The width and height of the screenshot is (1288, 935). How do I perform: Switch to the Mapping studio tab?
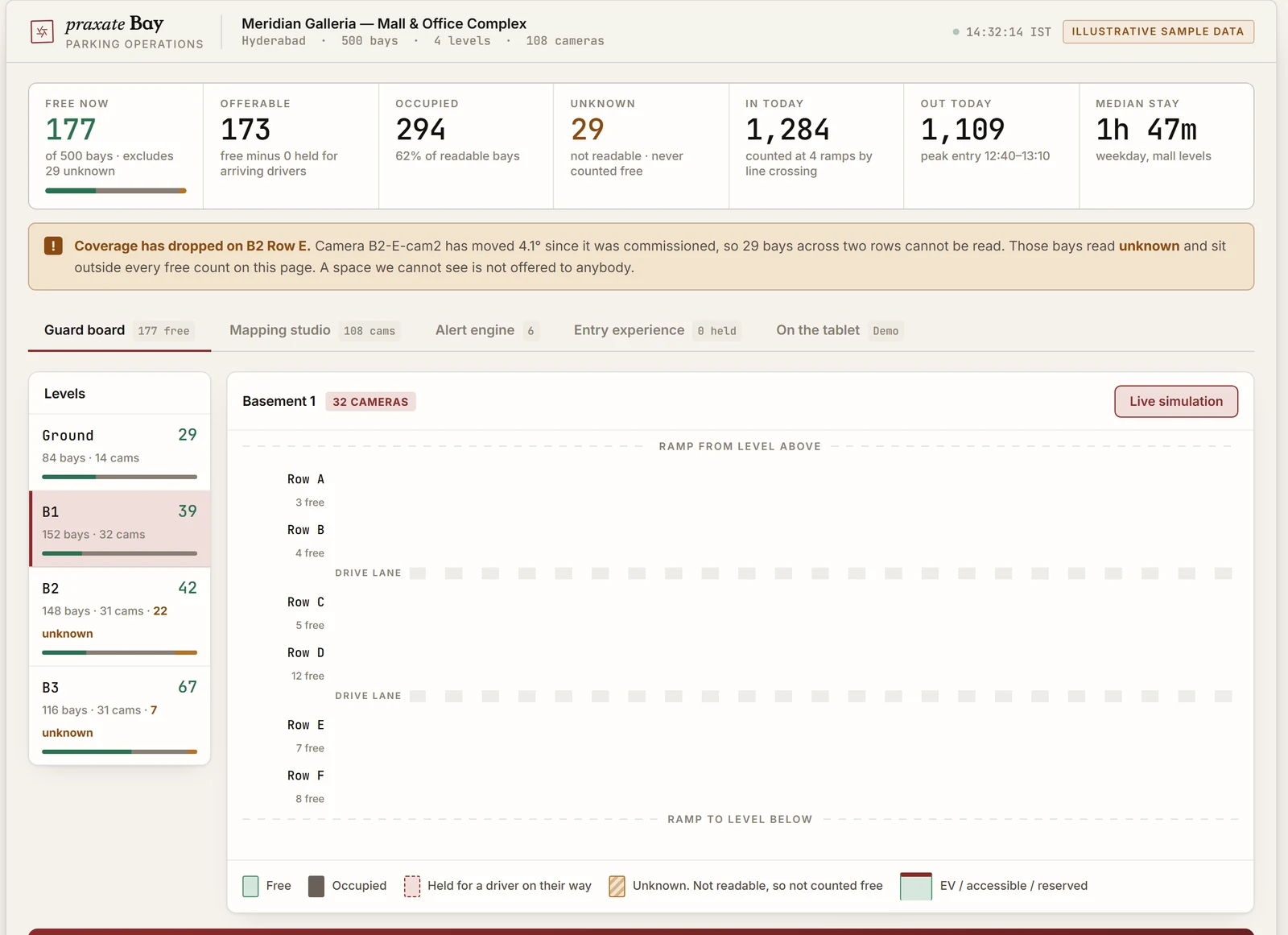click(x=314, y=330)
